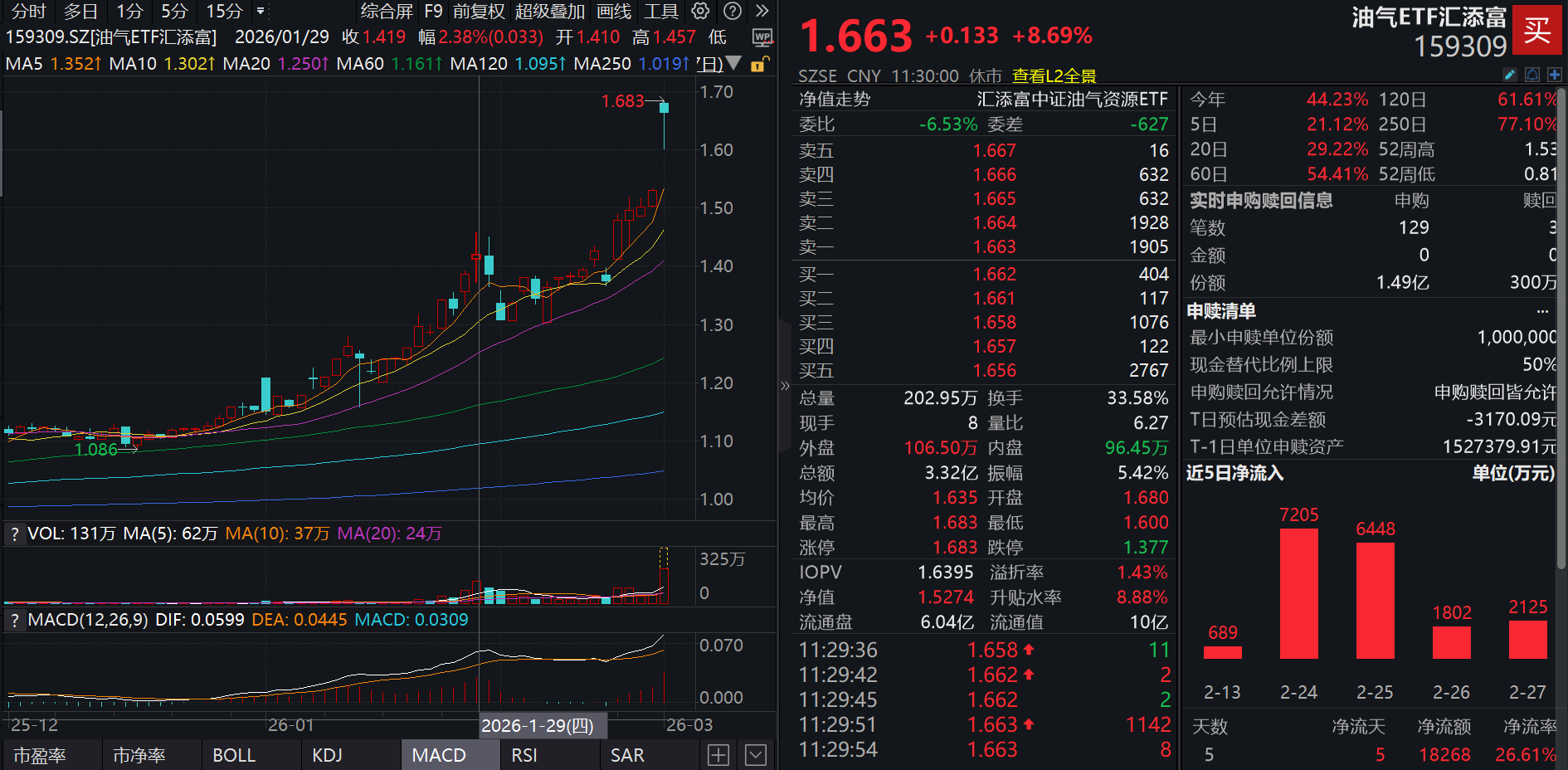The height and width of the screenshot is (770, 1568).
Task: Open the 综合屏 composite screen
Action: [x=387, y=11]
